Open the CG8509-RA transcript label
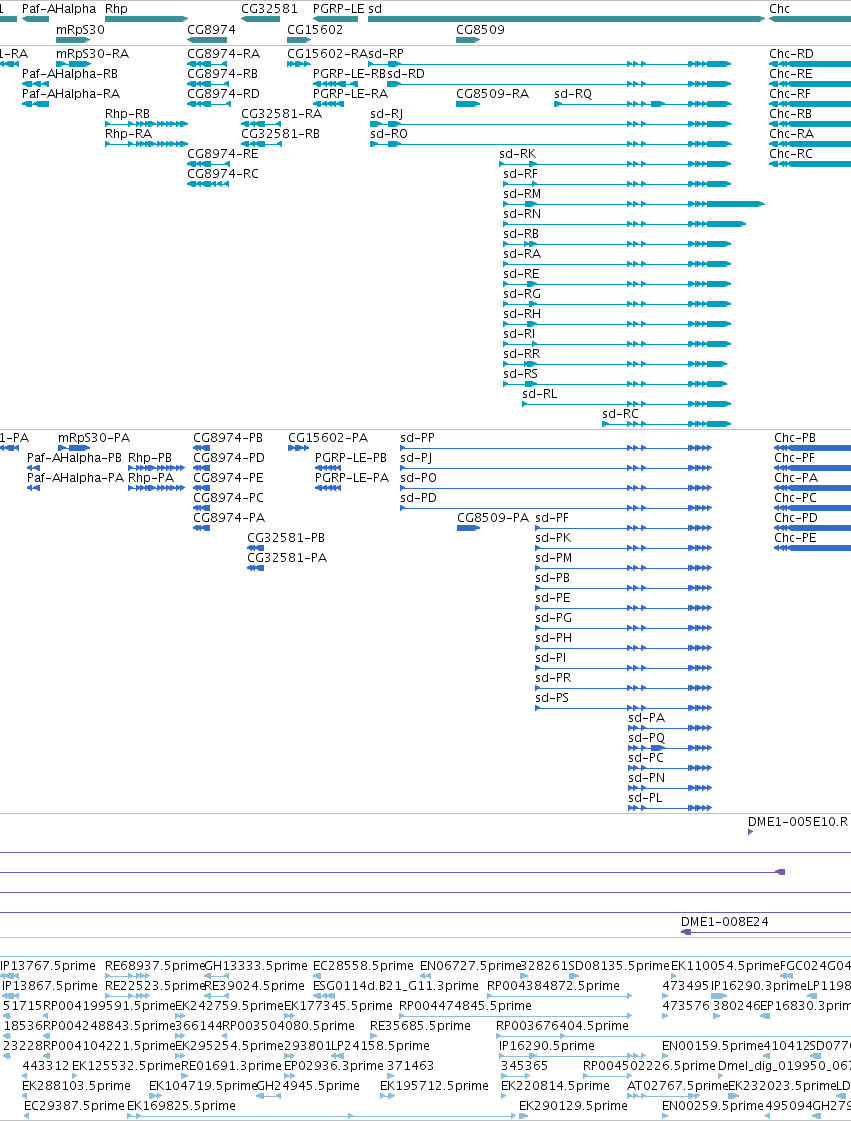 [x=493, y=94]
